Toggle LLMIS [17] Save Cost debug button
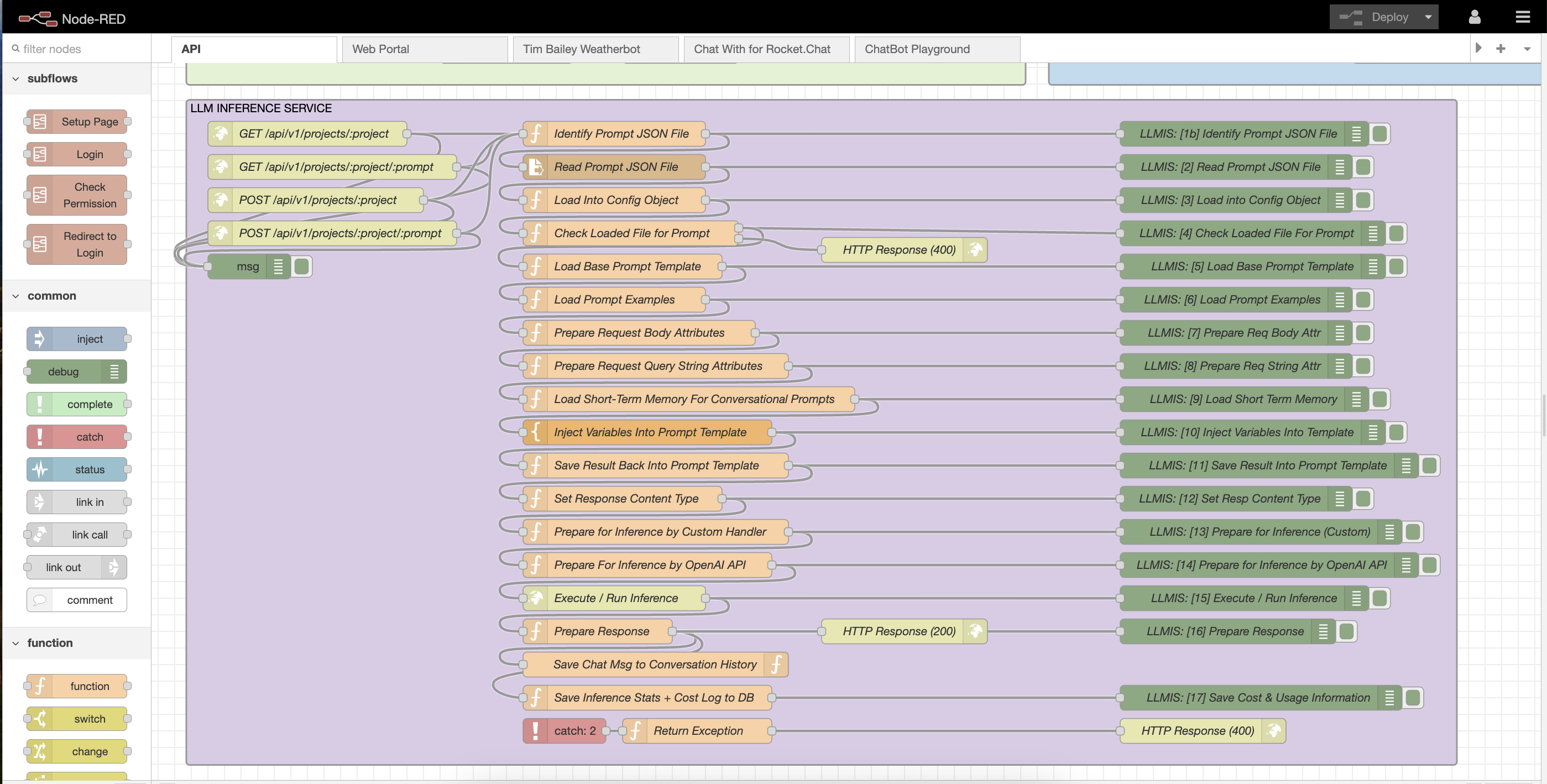Screen dimensions: 1547x784 tap(1413, 698)
